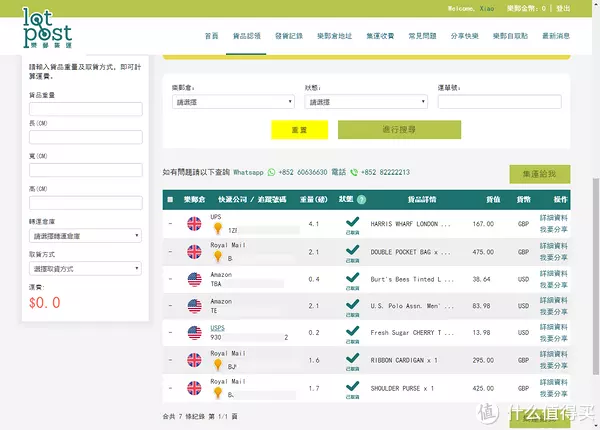Click the lotpost logo

(x=47, y=28)
